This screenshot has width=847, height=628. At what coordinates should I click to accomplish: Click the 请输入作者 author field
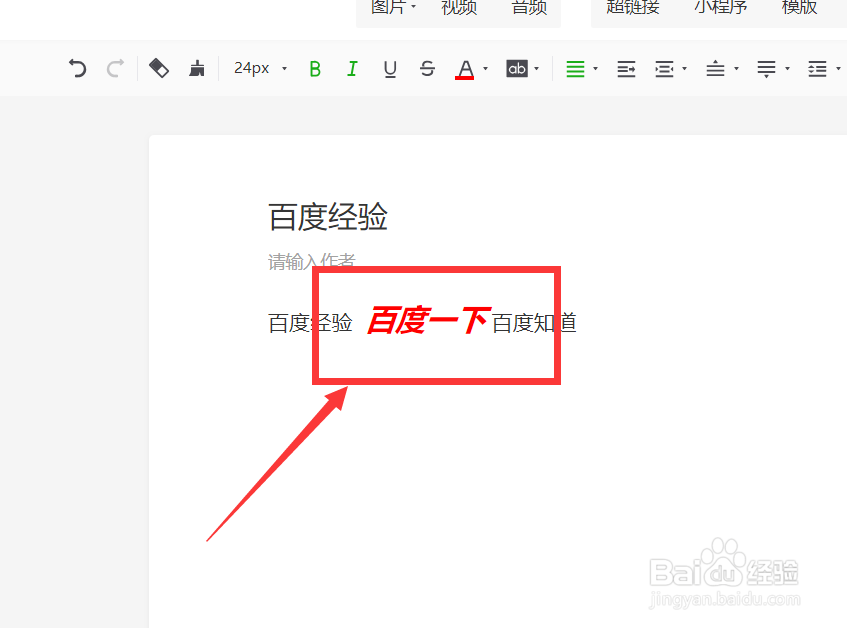(x=312, y=261)
